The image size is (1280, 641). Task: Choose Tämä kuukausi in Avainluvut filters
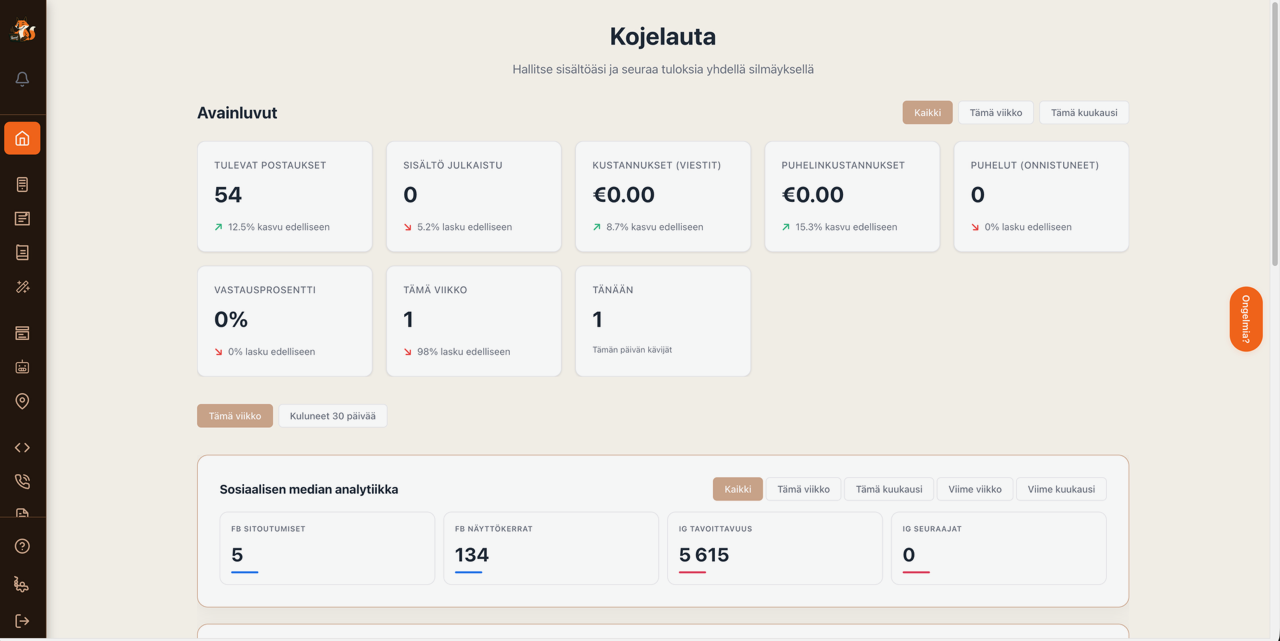coord(1083,112)
